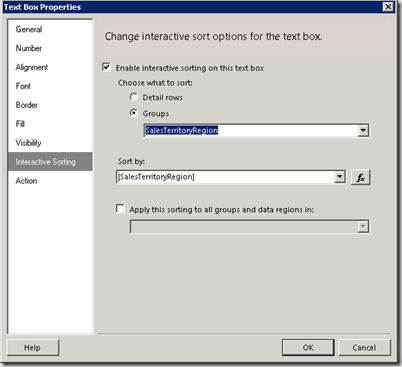Select the Detail rows radio option
The height and width of the screenshot is (367, 402).
click(133, 97)
